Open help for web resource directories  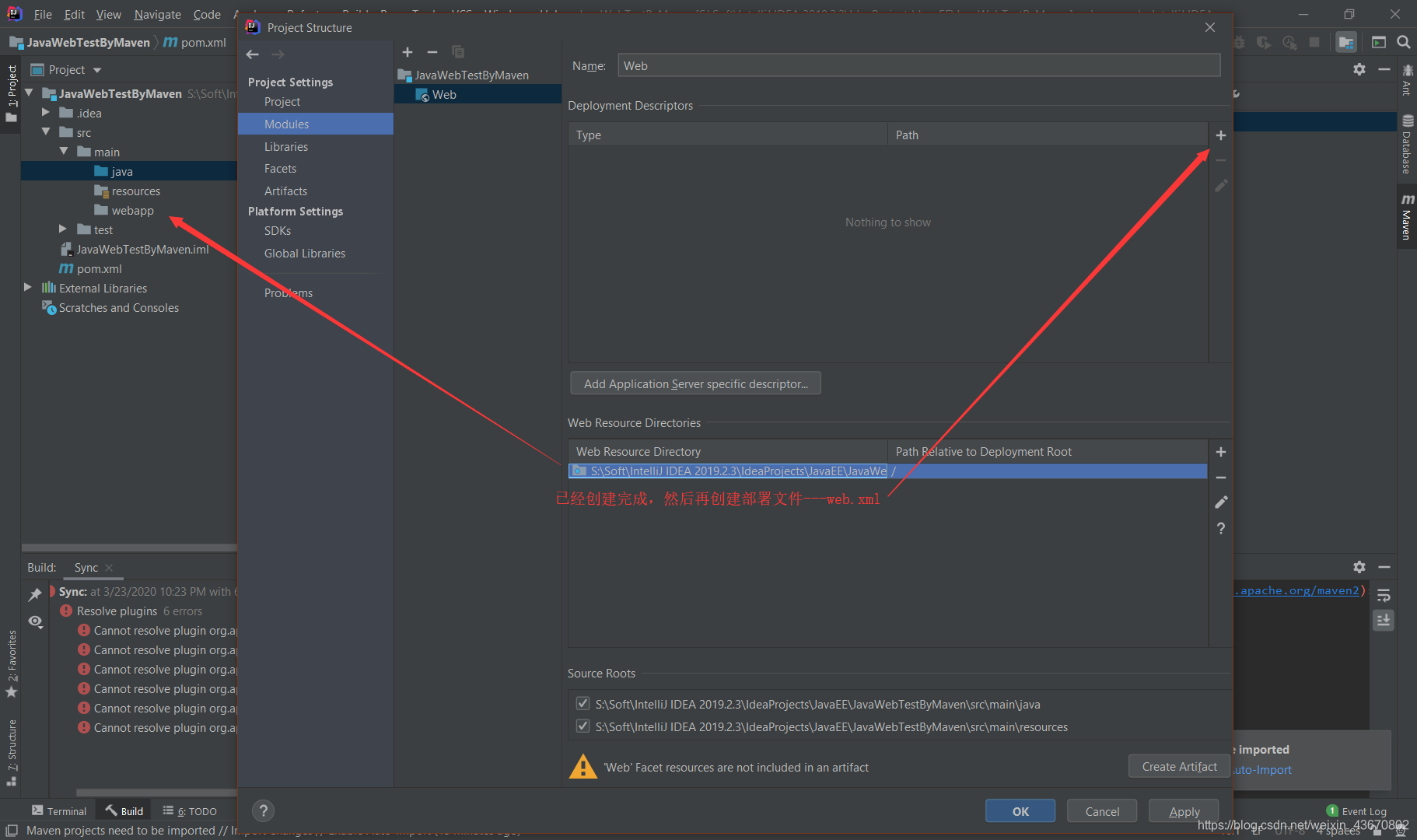click(x=1221, y=528)
